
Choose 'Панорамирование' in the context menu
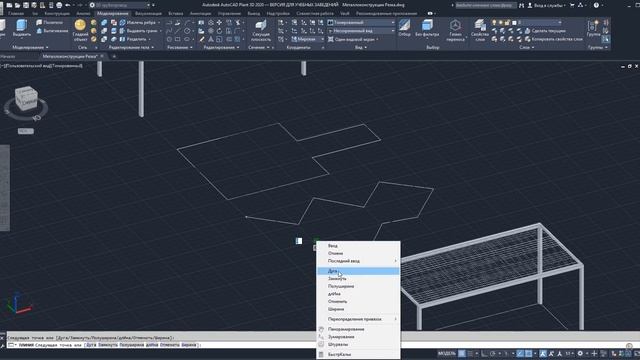[358, 329]
